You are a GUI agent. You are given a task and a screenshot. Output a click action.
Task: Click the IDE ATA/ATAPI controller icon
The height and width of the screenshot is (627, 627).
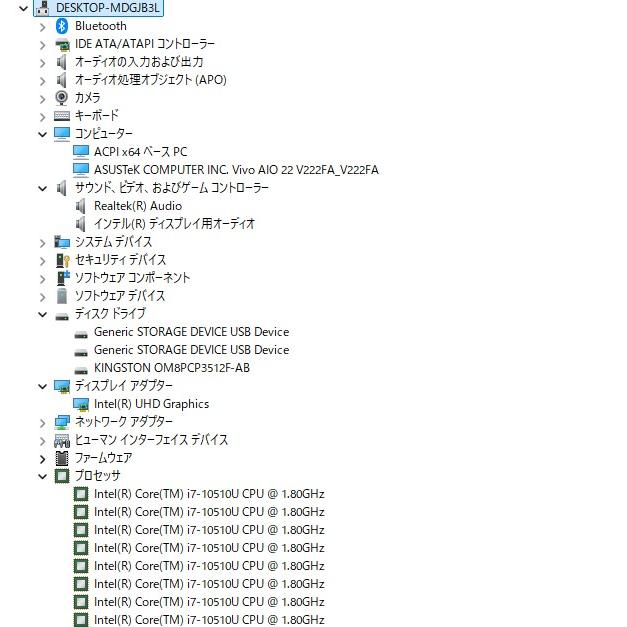pyautogui.click(x=62, y=44)
